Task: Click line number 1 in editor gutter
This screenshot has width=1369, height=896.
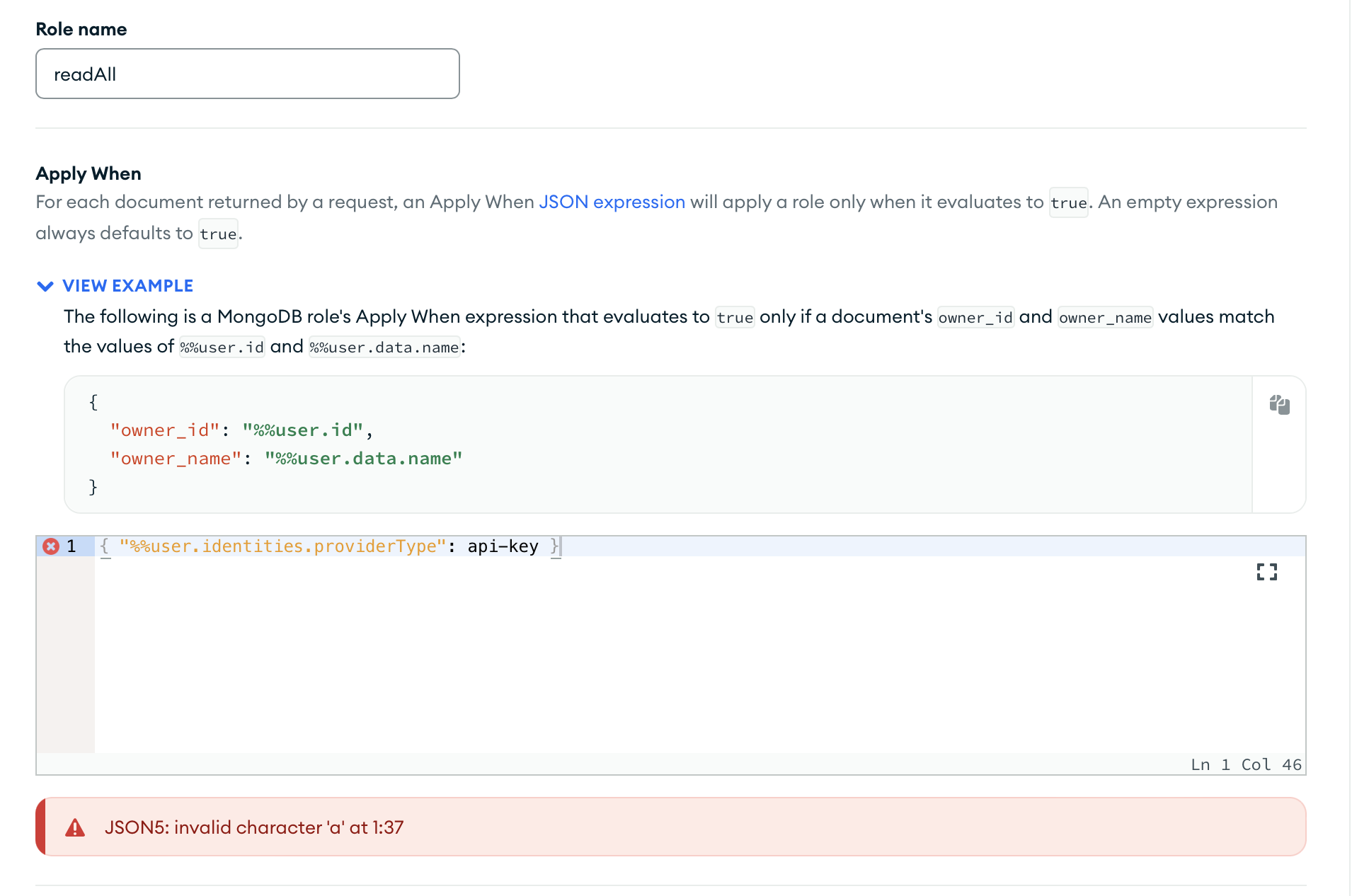Action: click(71, 546)
